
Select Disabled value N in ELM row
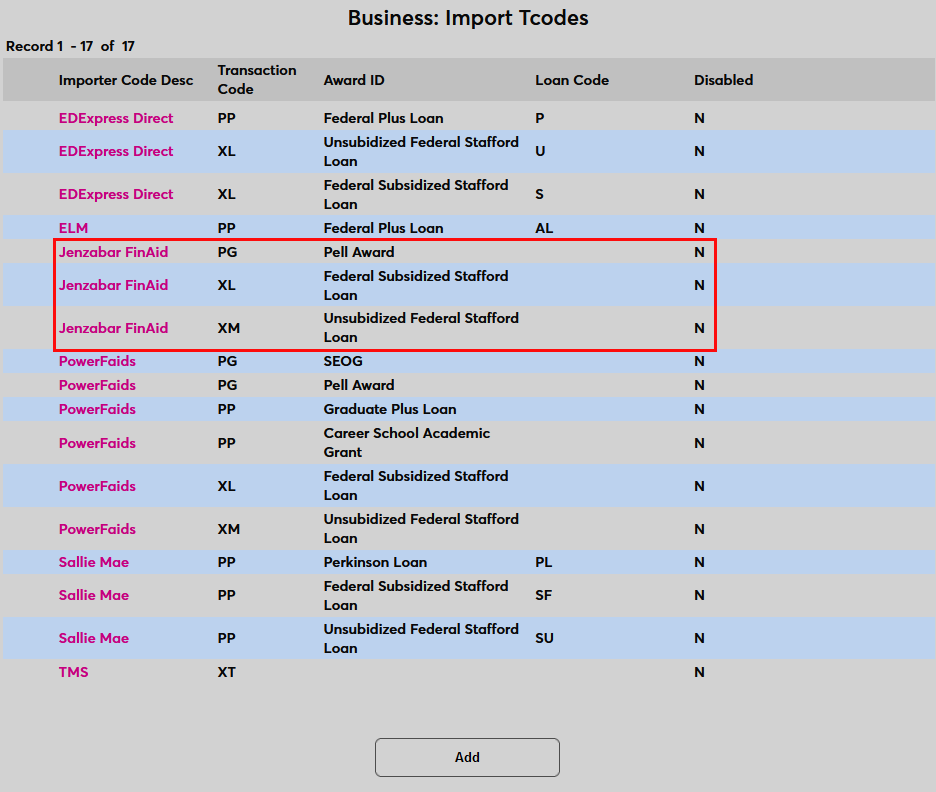699,228
